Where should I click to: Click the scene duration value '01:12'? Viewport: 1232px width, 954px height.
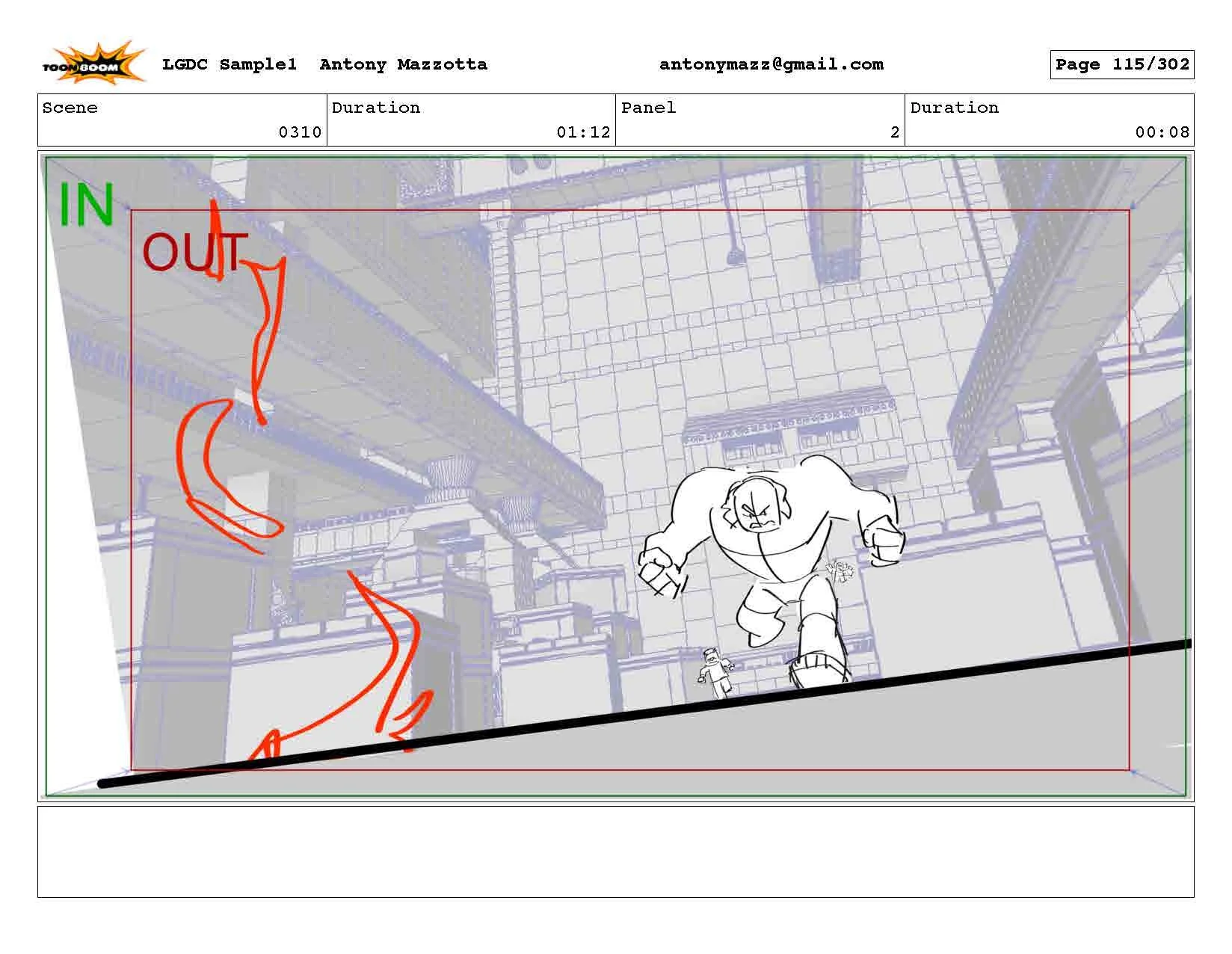click(583, 132)
